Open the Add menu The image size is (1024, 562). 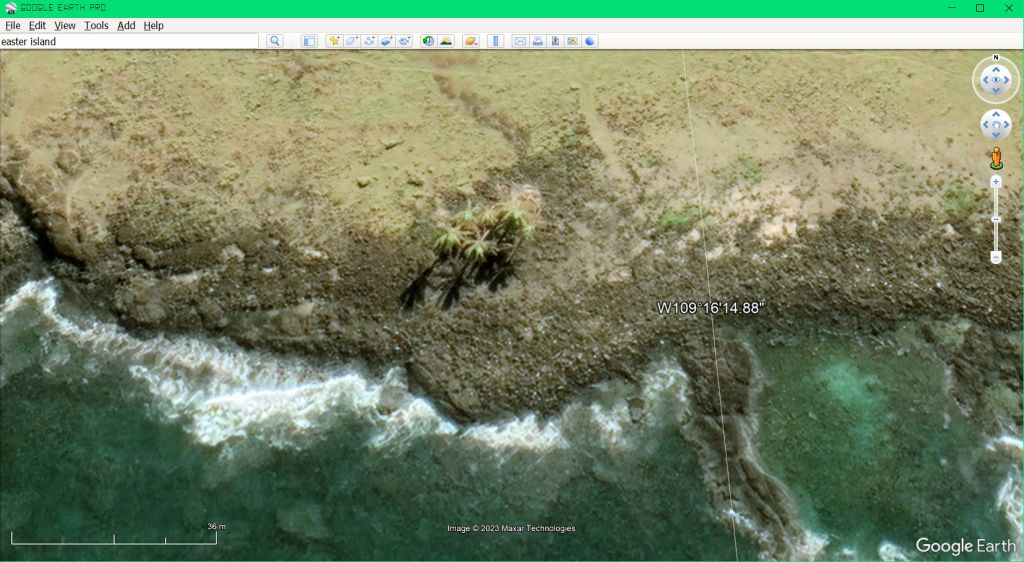click(x=126, y=25)
